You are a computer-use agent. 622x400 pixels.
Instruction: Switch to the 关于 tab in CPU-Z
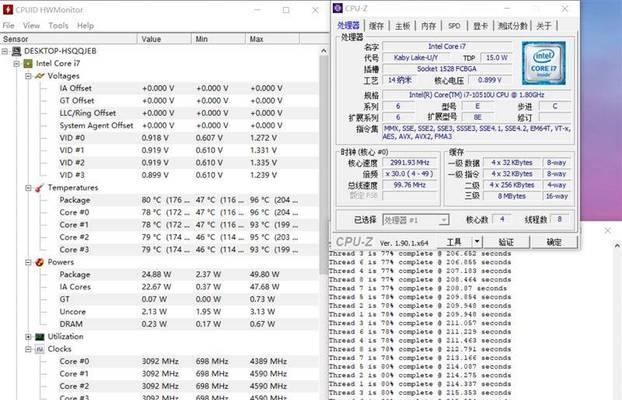click(x=544, y=26)
